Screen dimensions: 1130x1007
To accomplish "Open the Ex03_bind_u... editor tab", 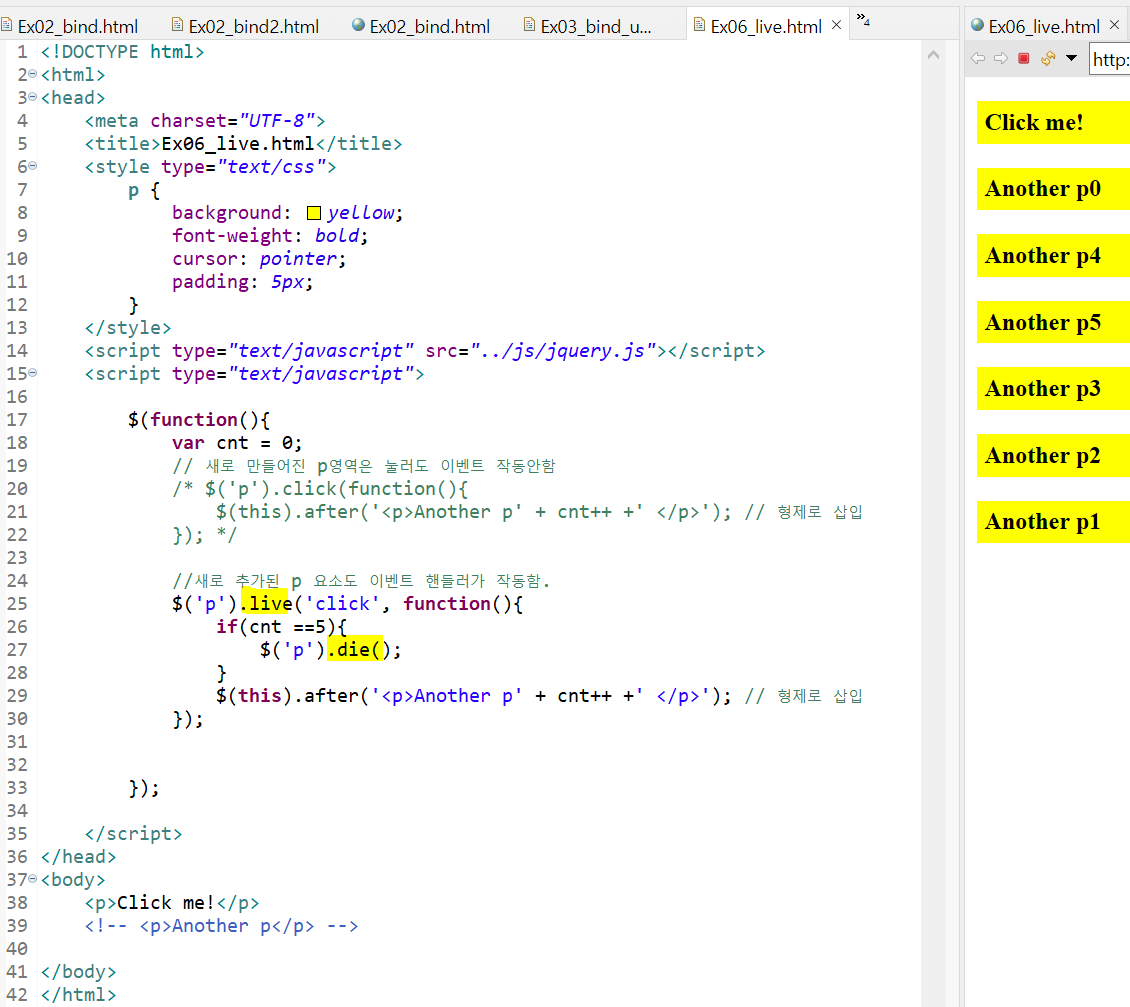I will coord(587,26).
